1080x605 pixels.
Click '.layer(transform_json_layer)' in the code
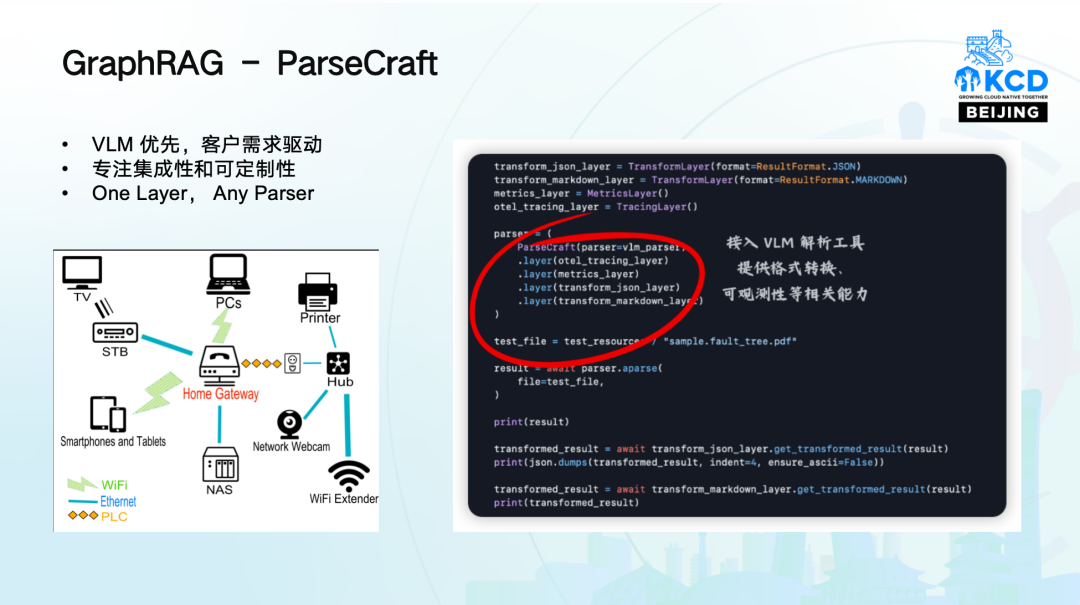tap(599, 287)
